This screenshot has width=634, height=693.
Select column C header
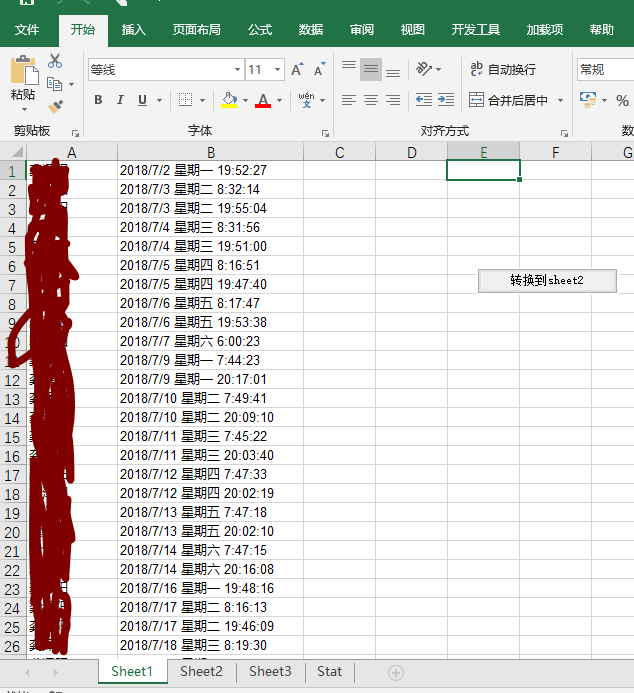(339, 152)
